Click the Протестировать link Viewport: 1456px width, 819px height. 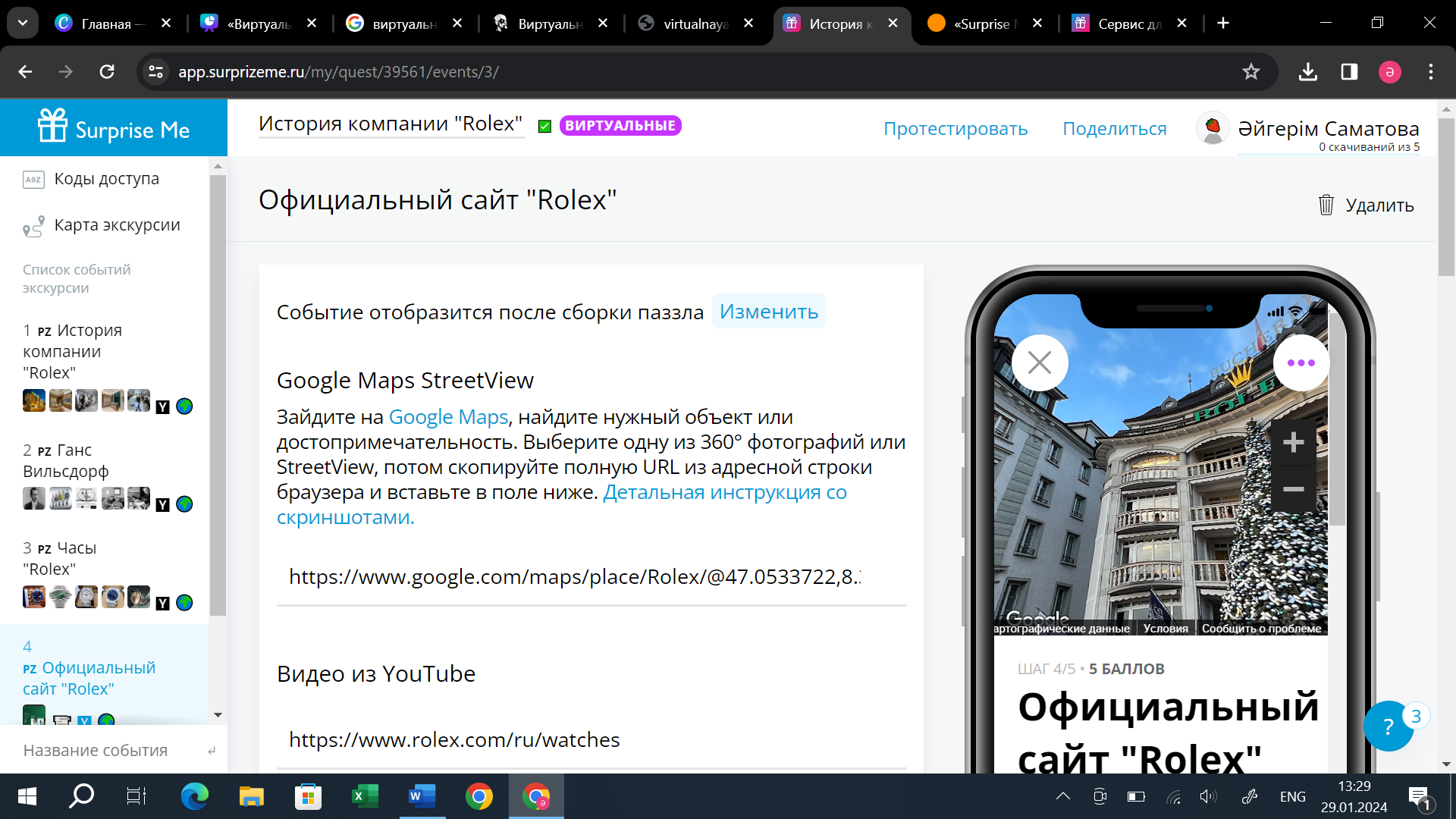click(955, 129)
